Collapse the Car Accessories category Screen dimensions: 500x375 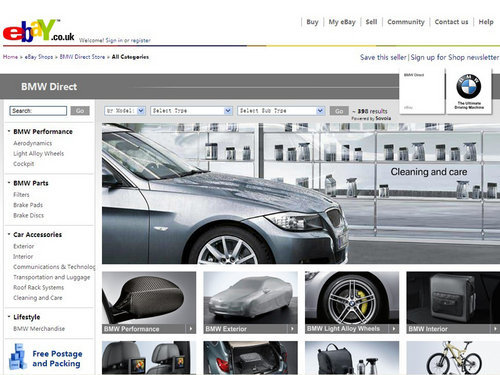point(9,234)
